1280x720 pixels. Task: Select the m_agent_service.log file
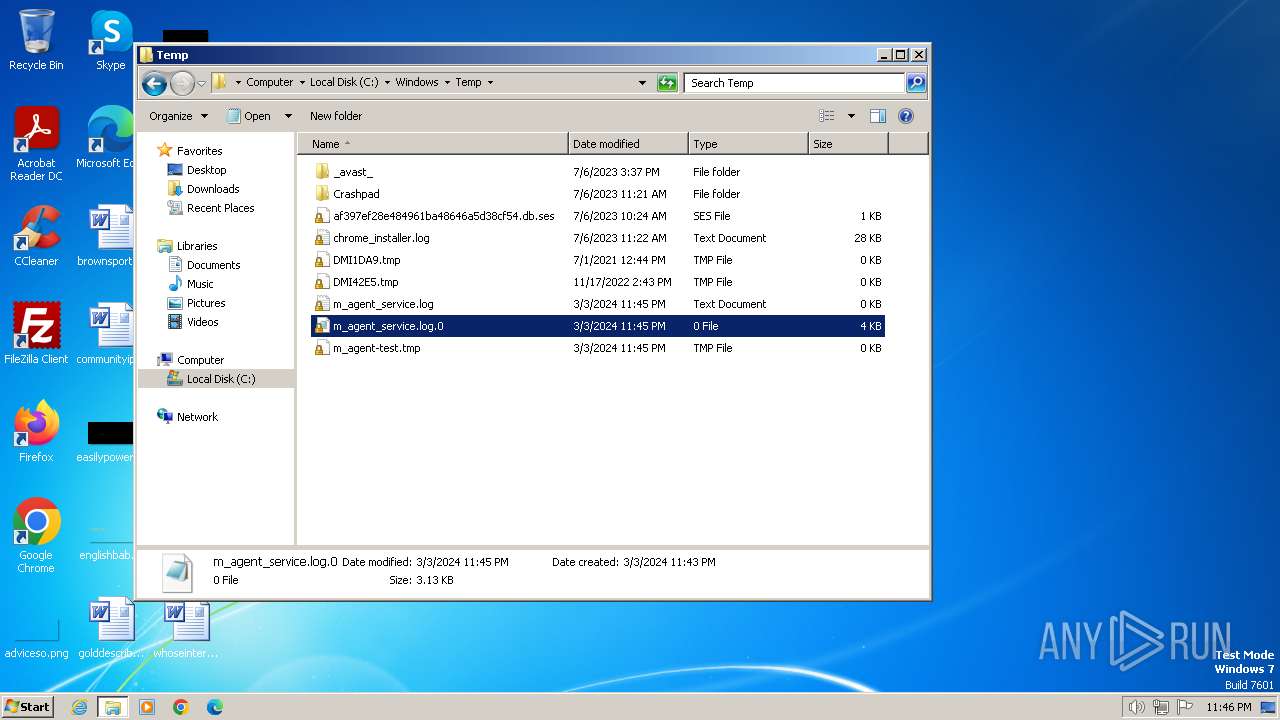click(x=598, y=304)
